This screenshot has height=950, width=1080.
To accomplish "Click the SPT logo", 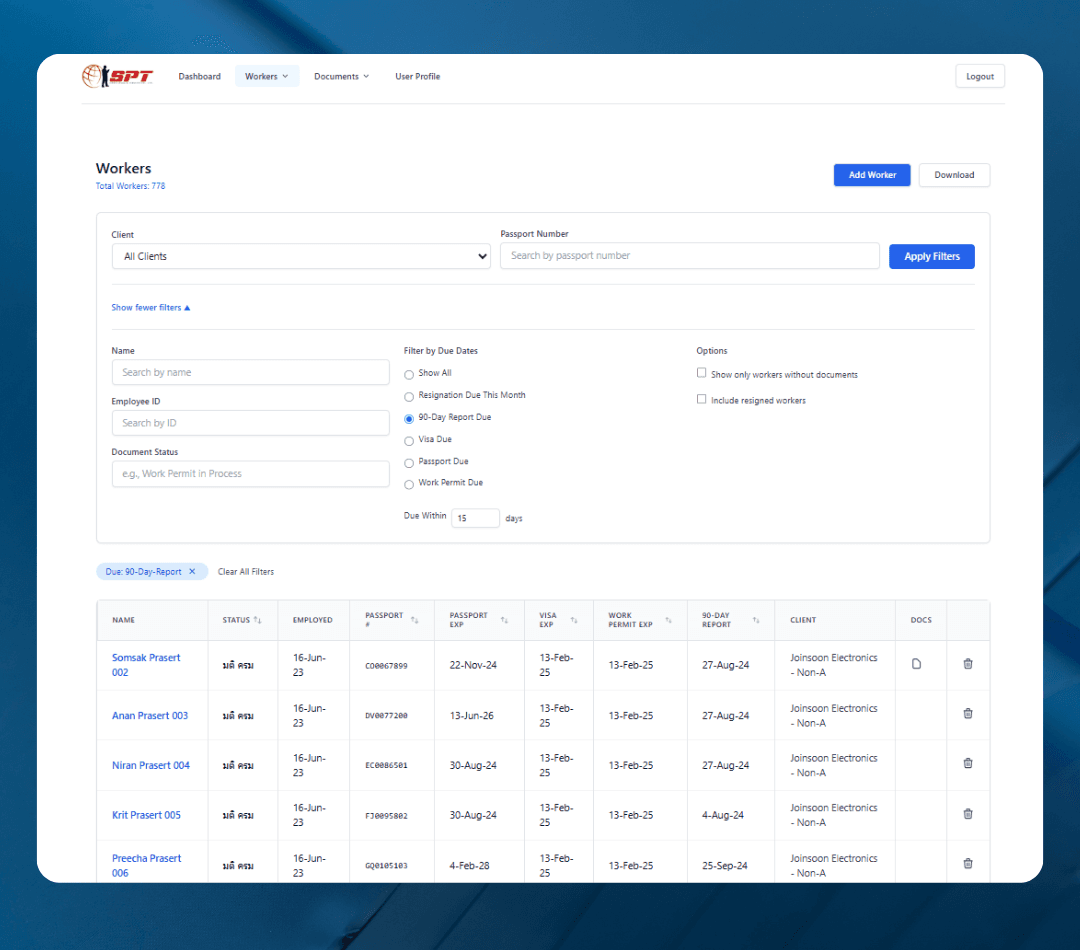I will pos(117,76).
